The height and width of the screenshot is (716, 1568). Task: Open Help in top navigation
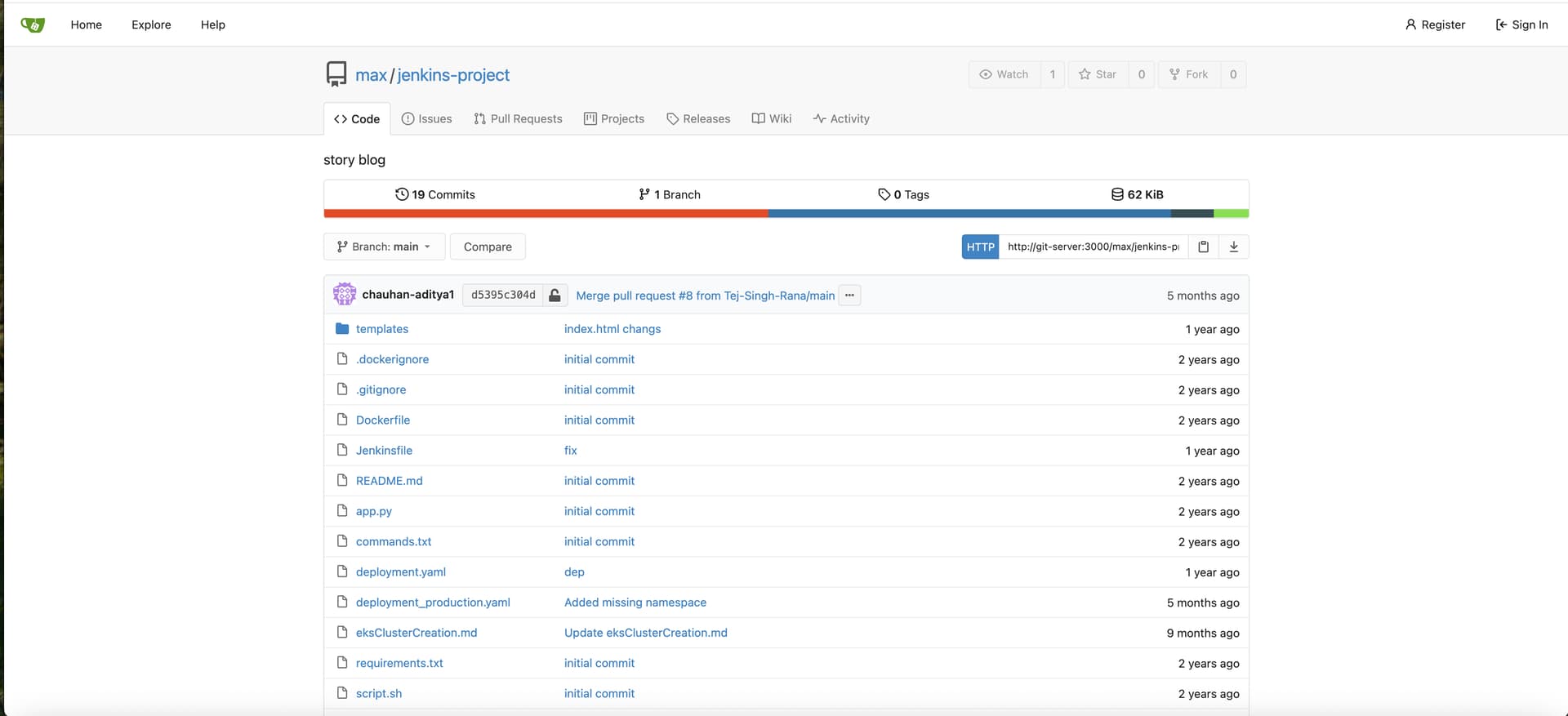pos(212,24)
